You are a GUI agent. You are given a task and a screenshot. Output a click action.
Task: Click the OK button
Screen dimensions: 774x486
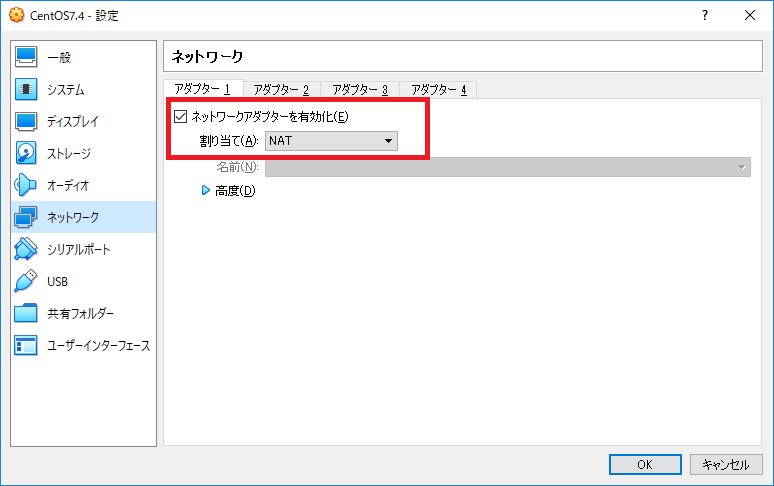(645, 464)
